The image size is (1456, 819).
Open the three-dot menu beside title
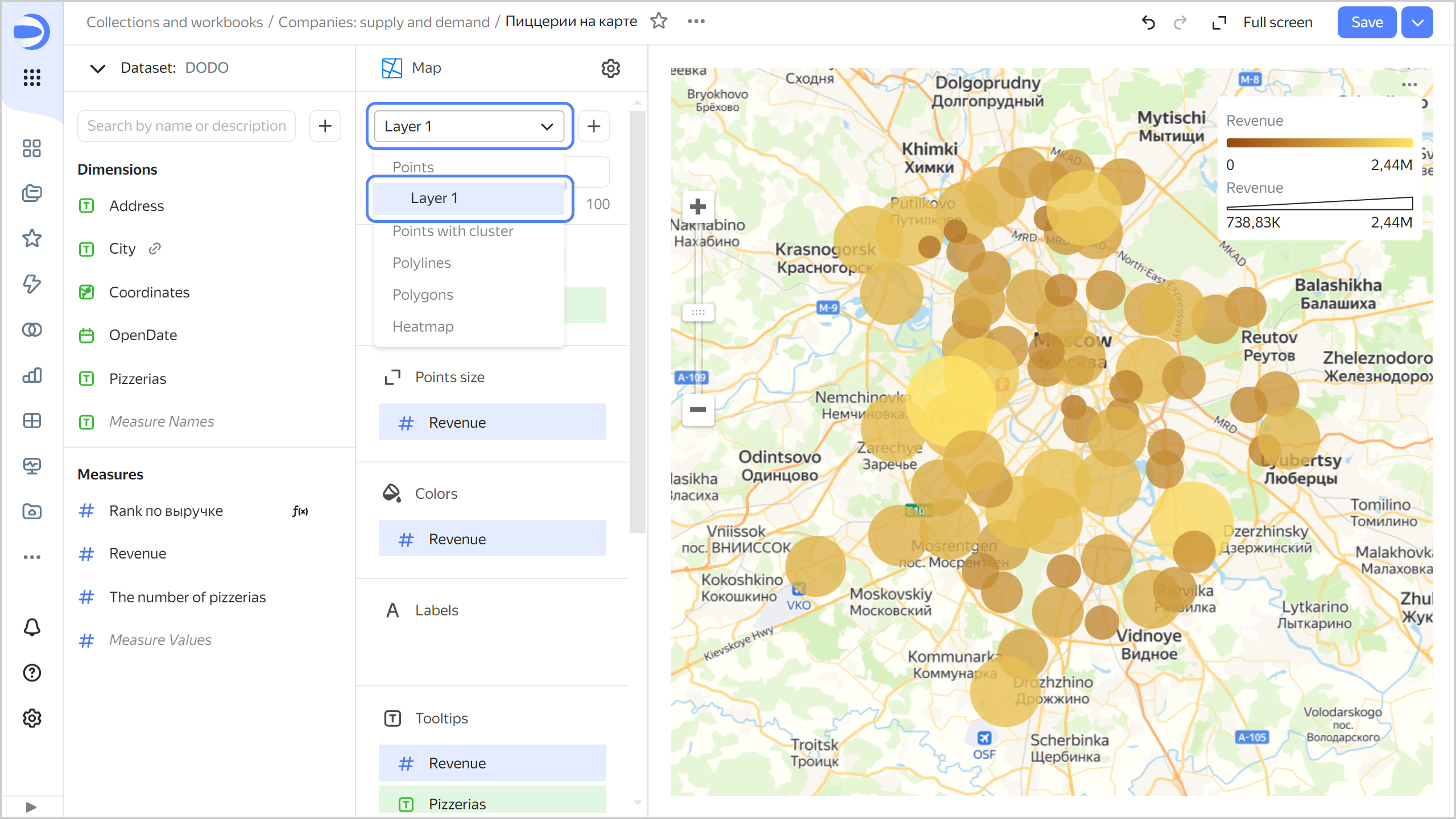pos(696,21)
